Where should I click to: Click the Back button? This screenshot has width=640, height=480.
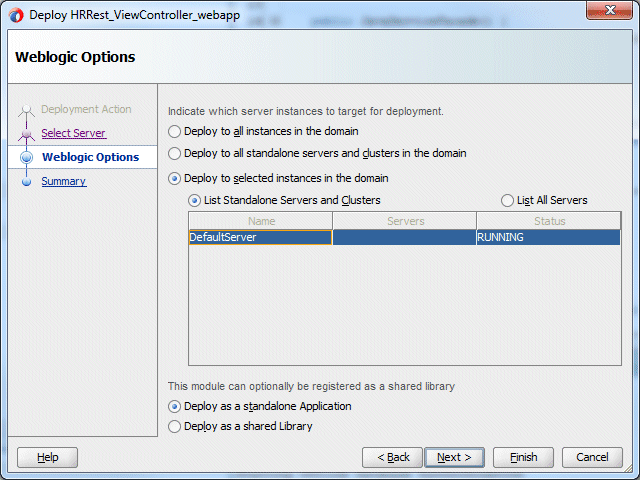(x=392, y=458)
